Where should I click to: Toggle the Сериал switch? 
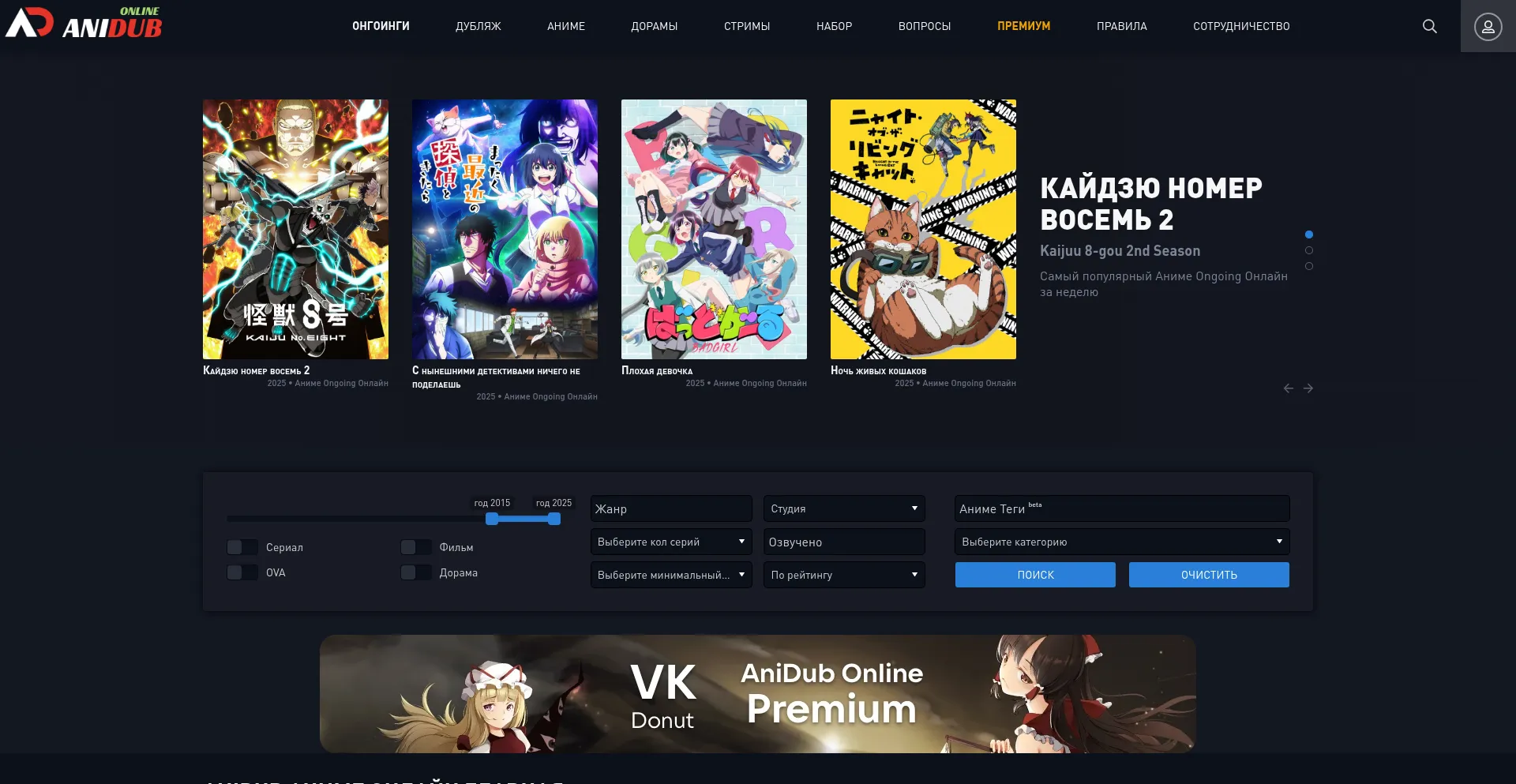[x=242, y=547]
